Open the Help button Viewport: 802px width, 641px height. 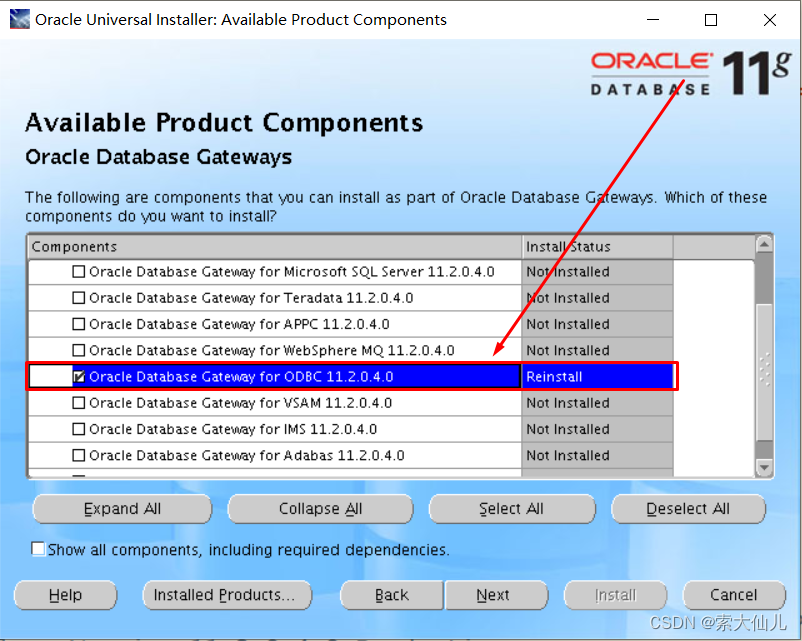[65, 595]
